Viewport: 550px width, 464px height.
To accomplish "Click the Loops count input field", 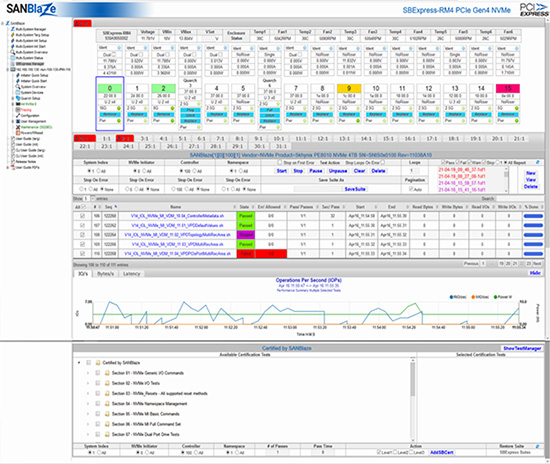I will point(415,171).
